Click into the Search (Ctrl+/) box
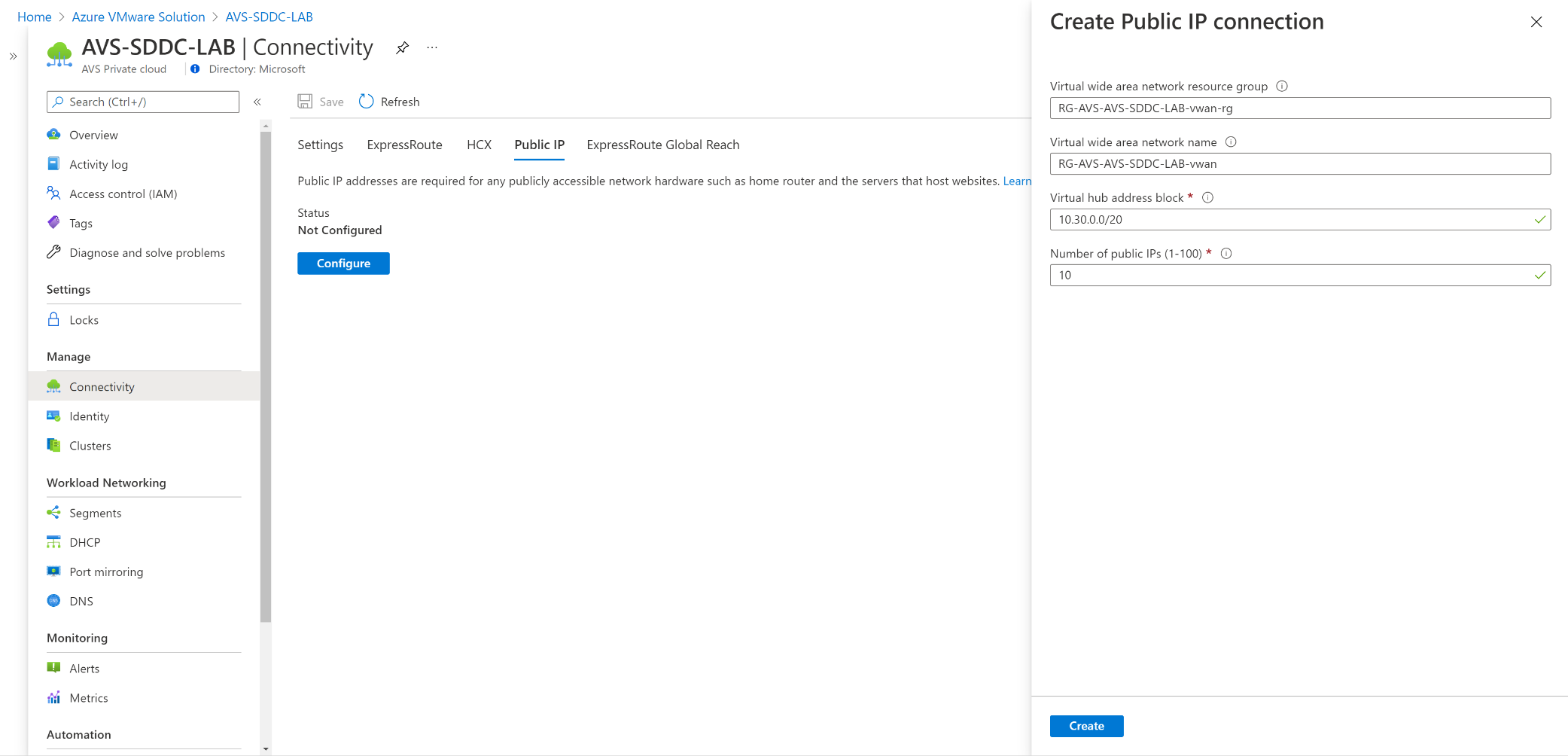Screen dimensions: 1568x756 [x=143, y=102]
